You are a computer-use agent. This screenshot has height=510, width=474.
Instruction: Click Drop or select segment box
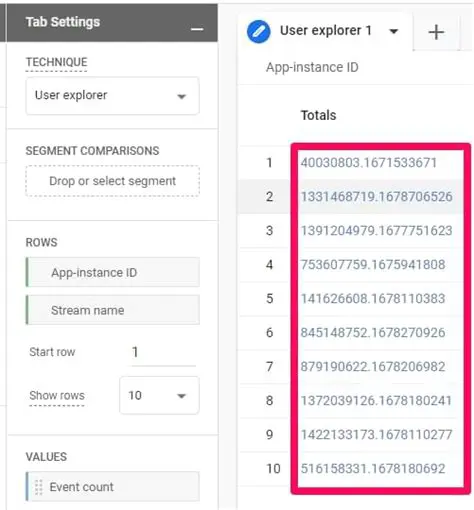click(x=113, y=181)
